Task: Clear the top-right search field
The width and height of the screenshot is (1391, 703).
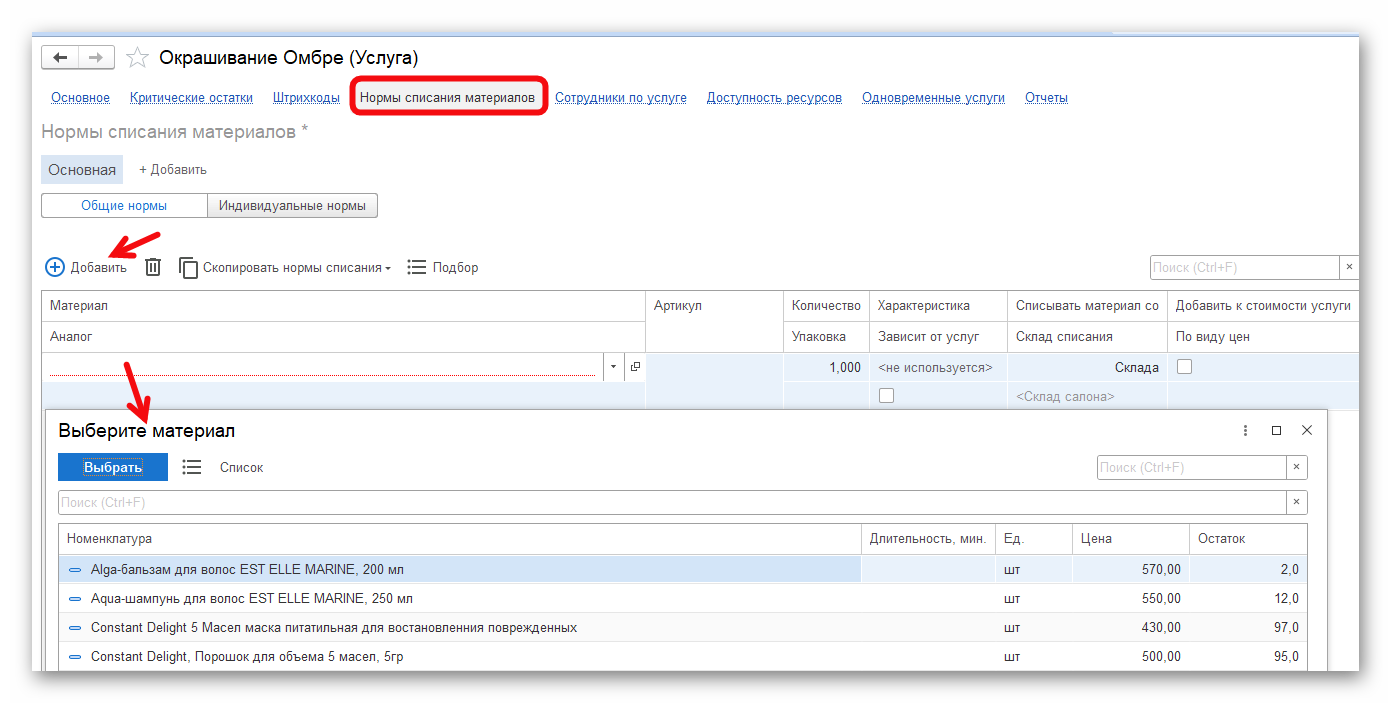Action: point(1349,267)
